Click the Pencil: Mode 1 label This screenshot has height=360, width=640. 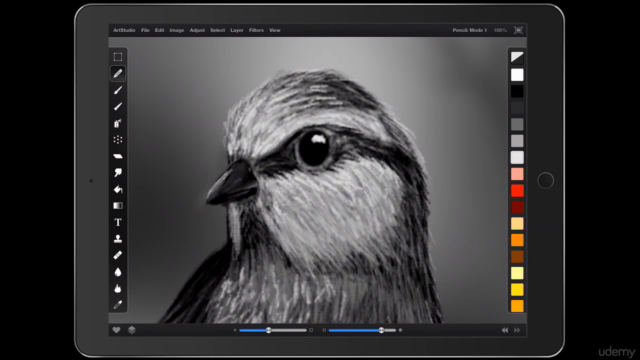[469, 30]
